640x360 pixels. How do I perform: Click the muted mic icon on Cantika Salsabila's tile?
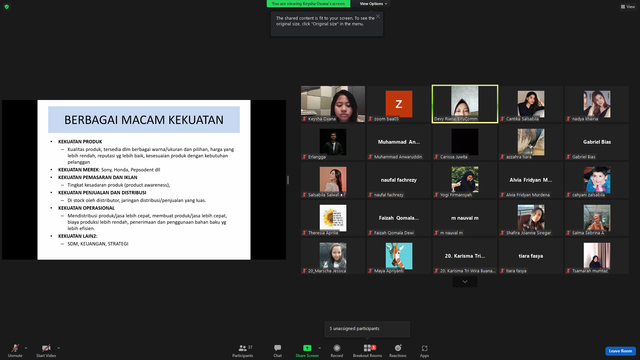click(x=502, y=119)
